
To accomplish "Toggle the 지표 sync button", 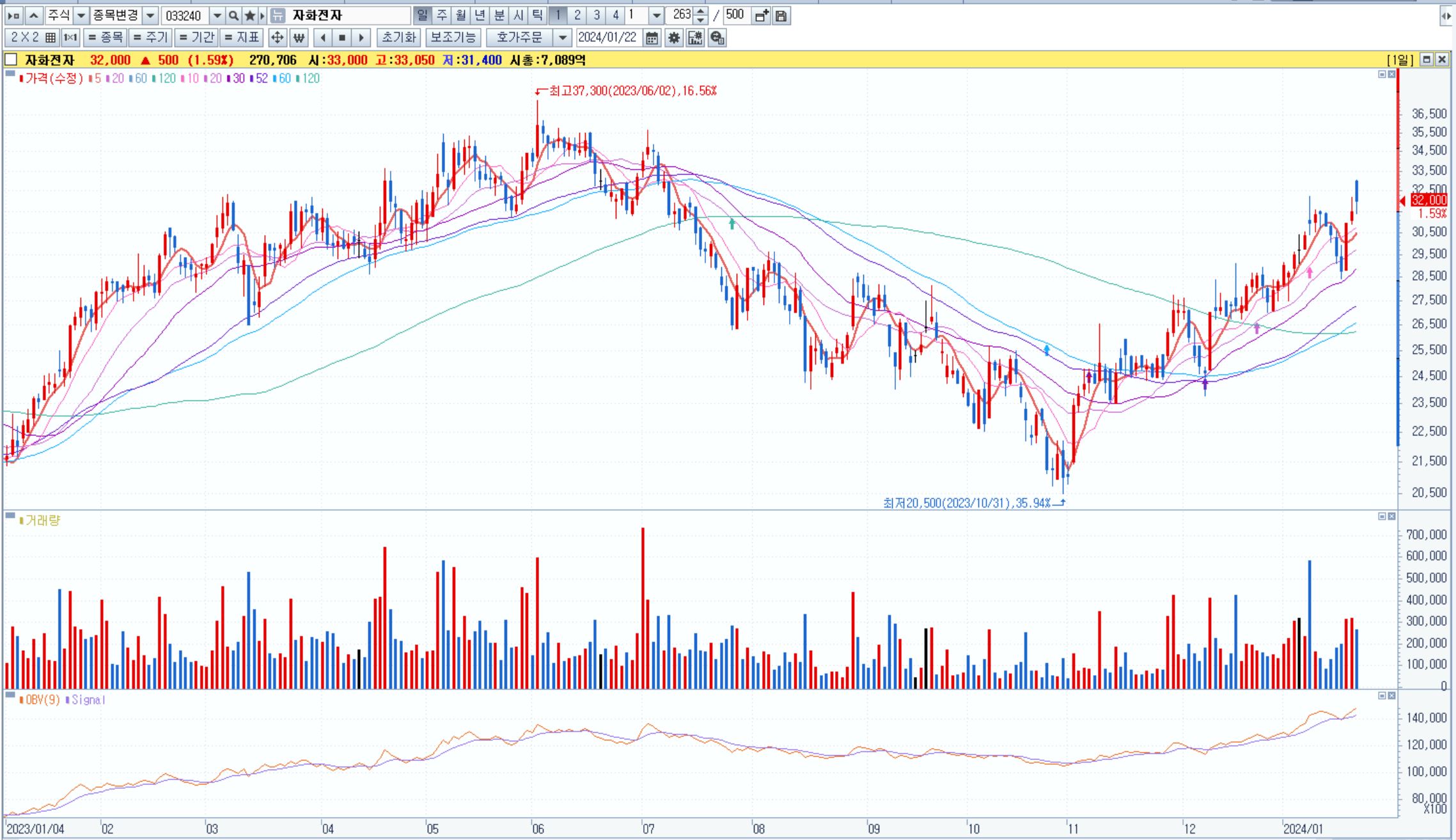I will (242, 38).
